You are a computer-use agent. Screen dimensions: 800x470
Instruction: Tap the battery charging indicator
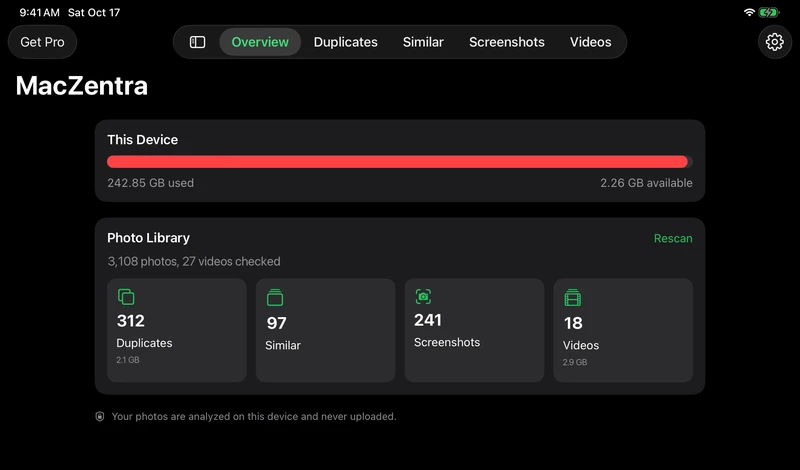768,12
